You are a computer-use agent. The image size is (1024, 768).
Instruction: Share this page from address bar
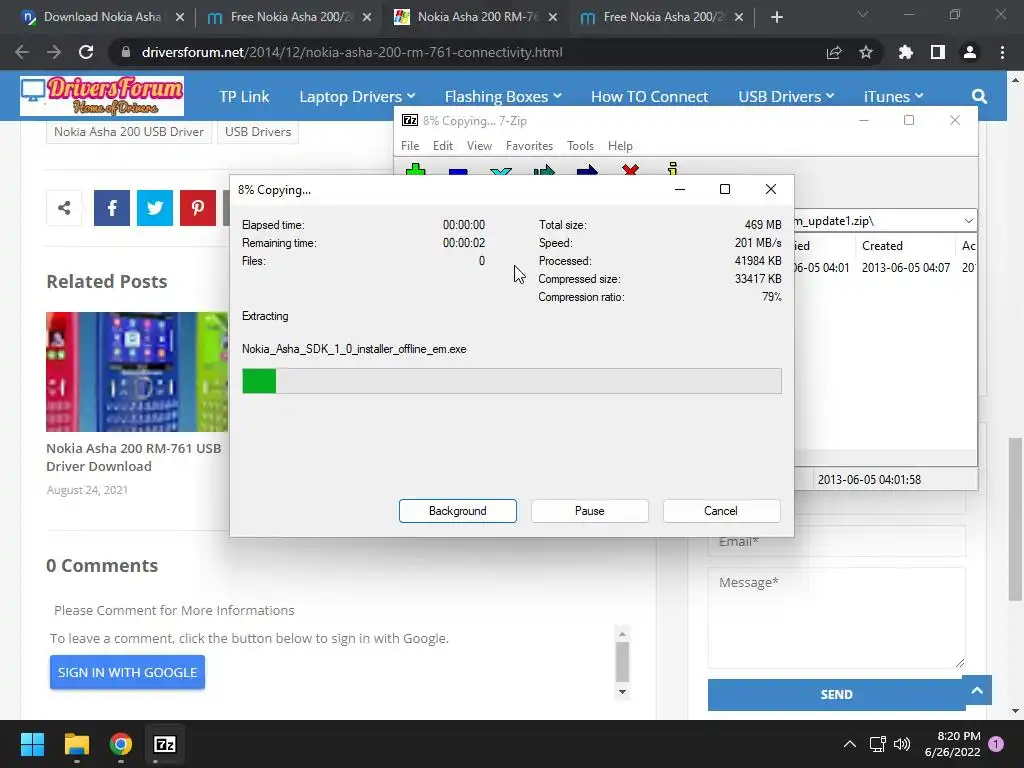[834, 52]
